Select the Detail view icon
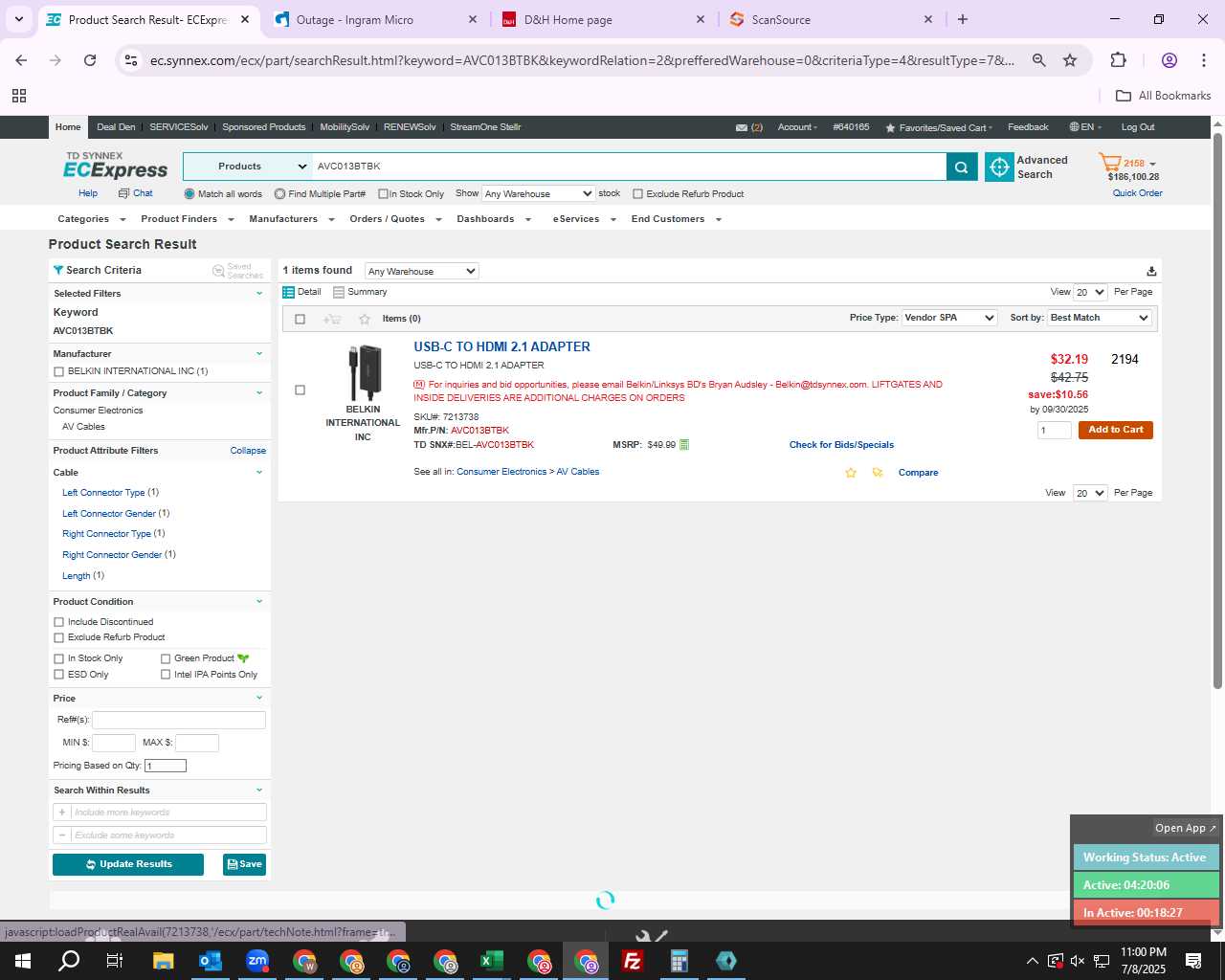1225x980 pixels. (x=289, y=292)
